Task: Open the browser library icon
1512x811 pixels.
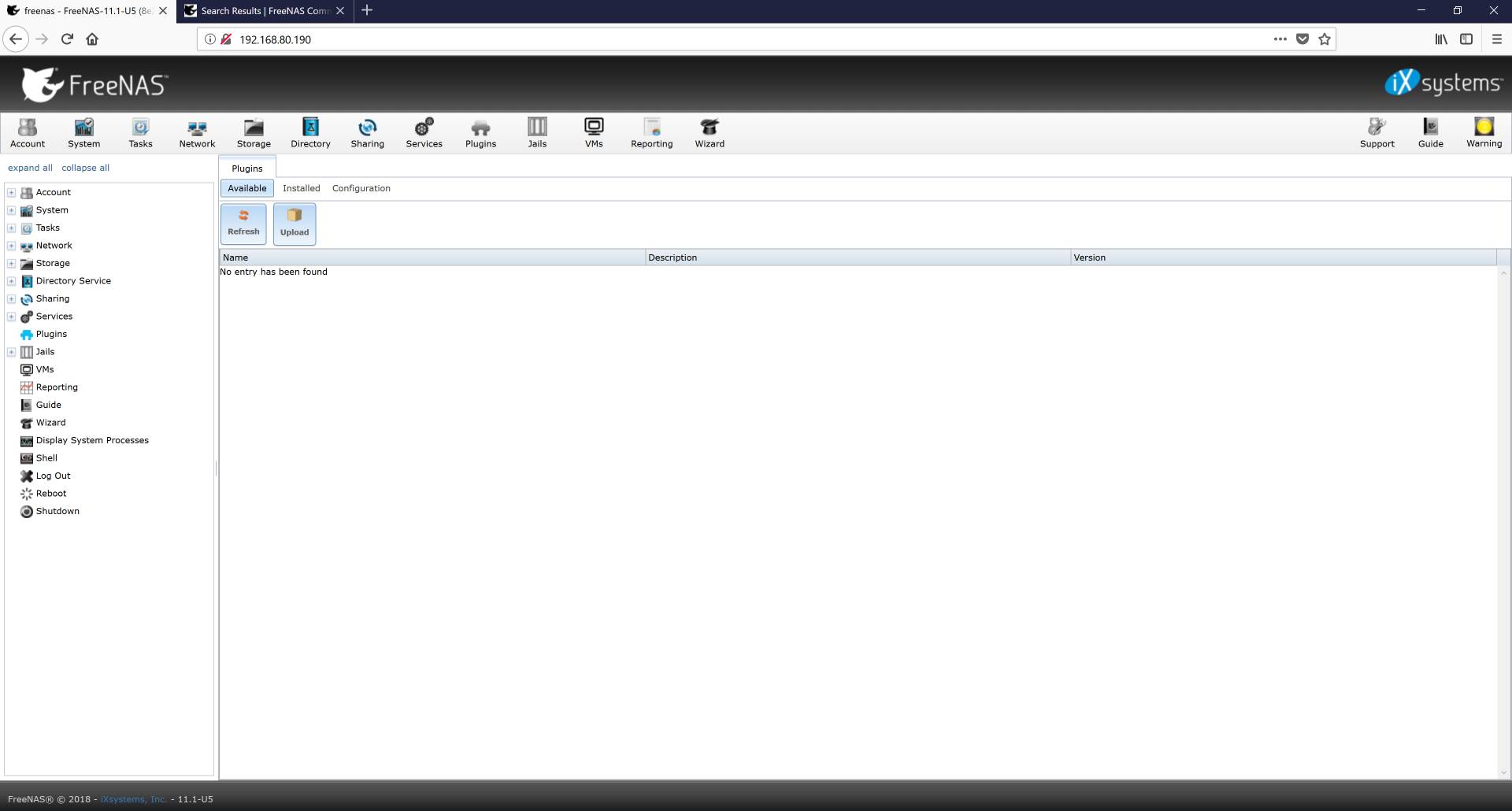Action: [x=1441, y=39]
